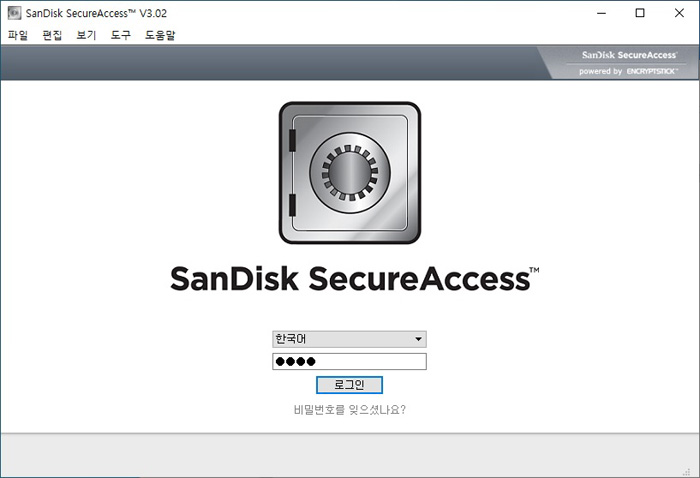The height and width of the screenshot is (478, 700).
Task: Open the 편집 menu
Action: pyautogui.click(x=52, y=35)
